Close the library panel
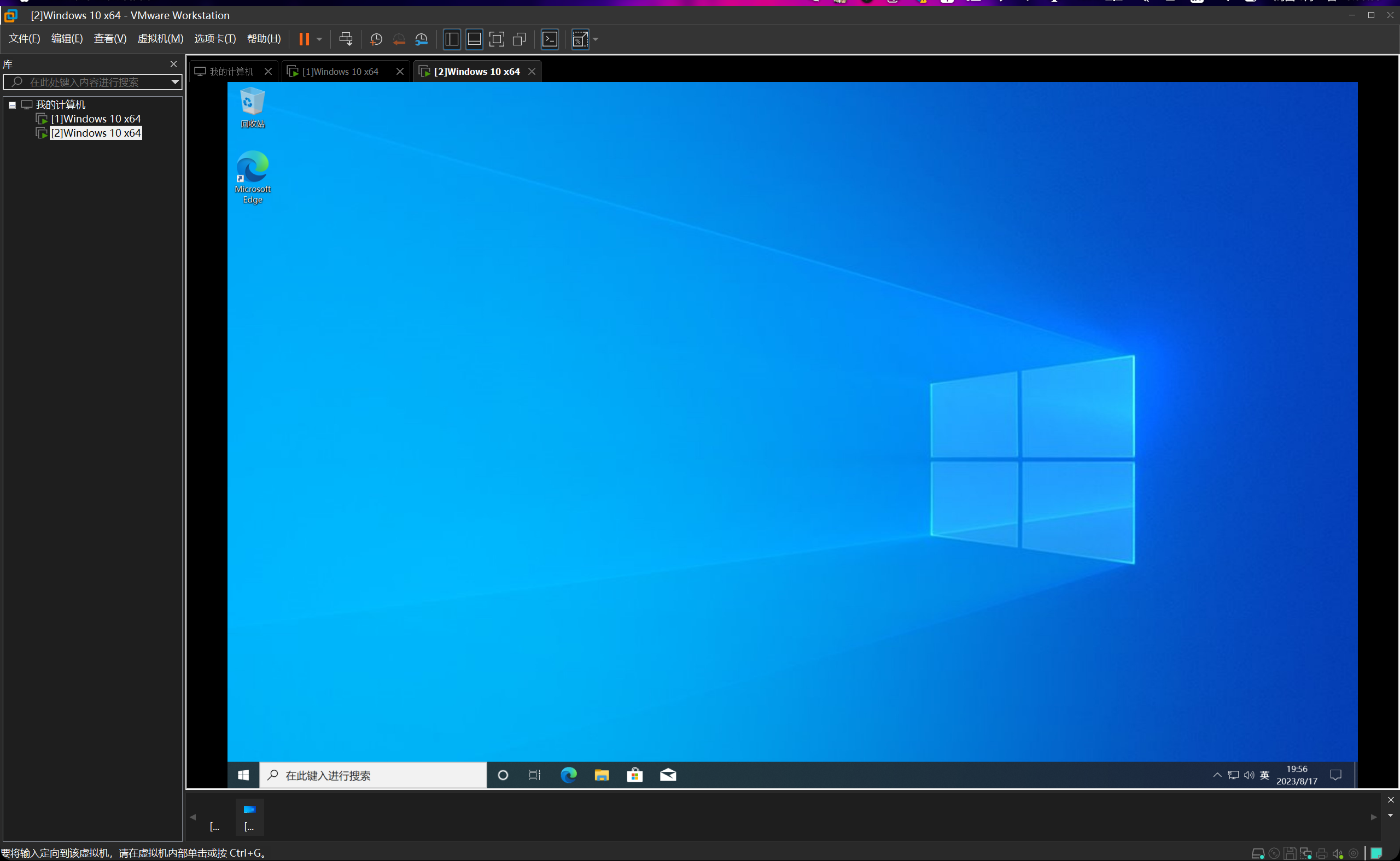This screenshot has width=1400, height=861. pyautogui.click(x=174, y=64)
